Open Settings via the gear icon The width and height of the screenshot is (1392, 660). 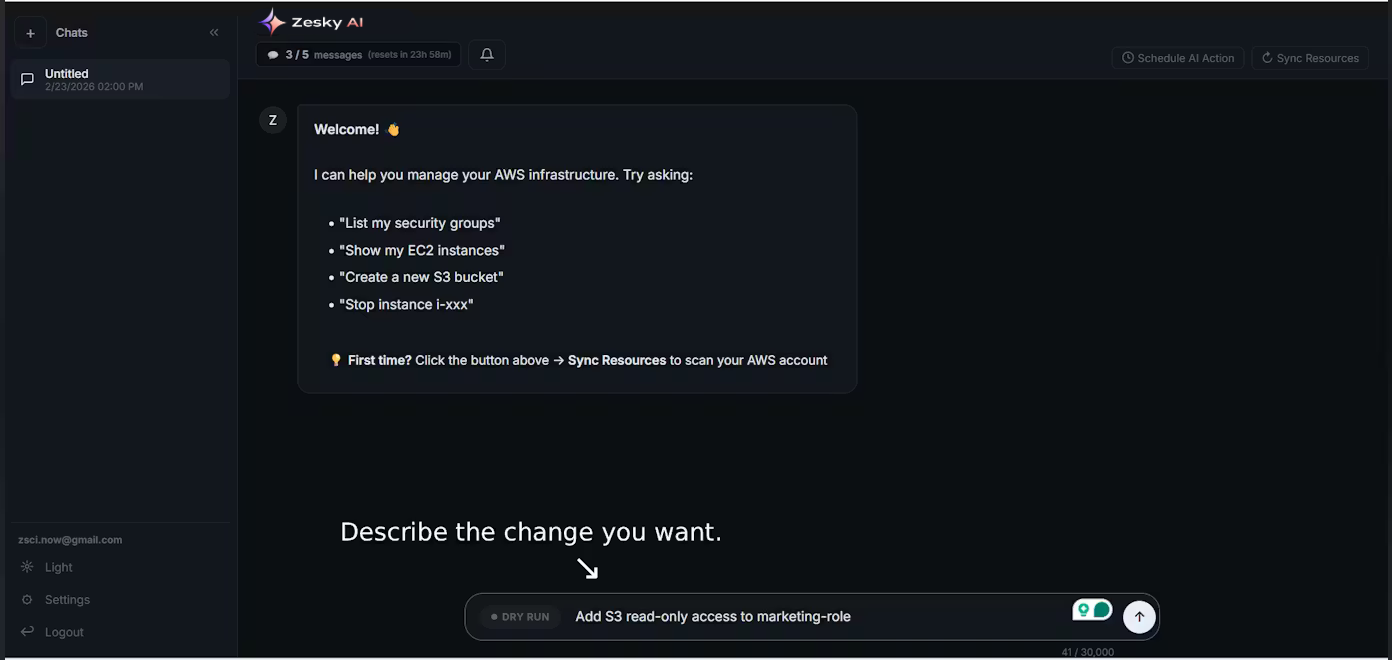[27, 599]
